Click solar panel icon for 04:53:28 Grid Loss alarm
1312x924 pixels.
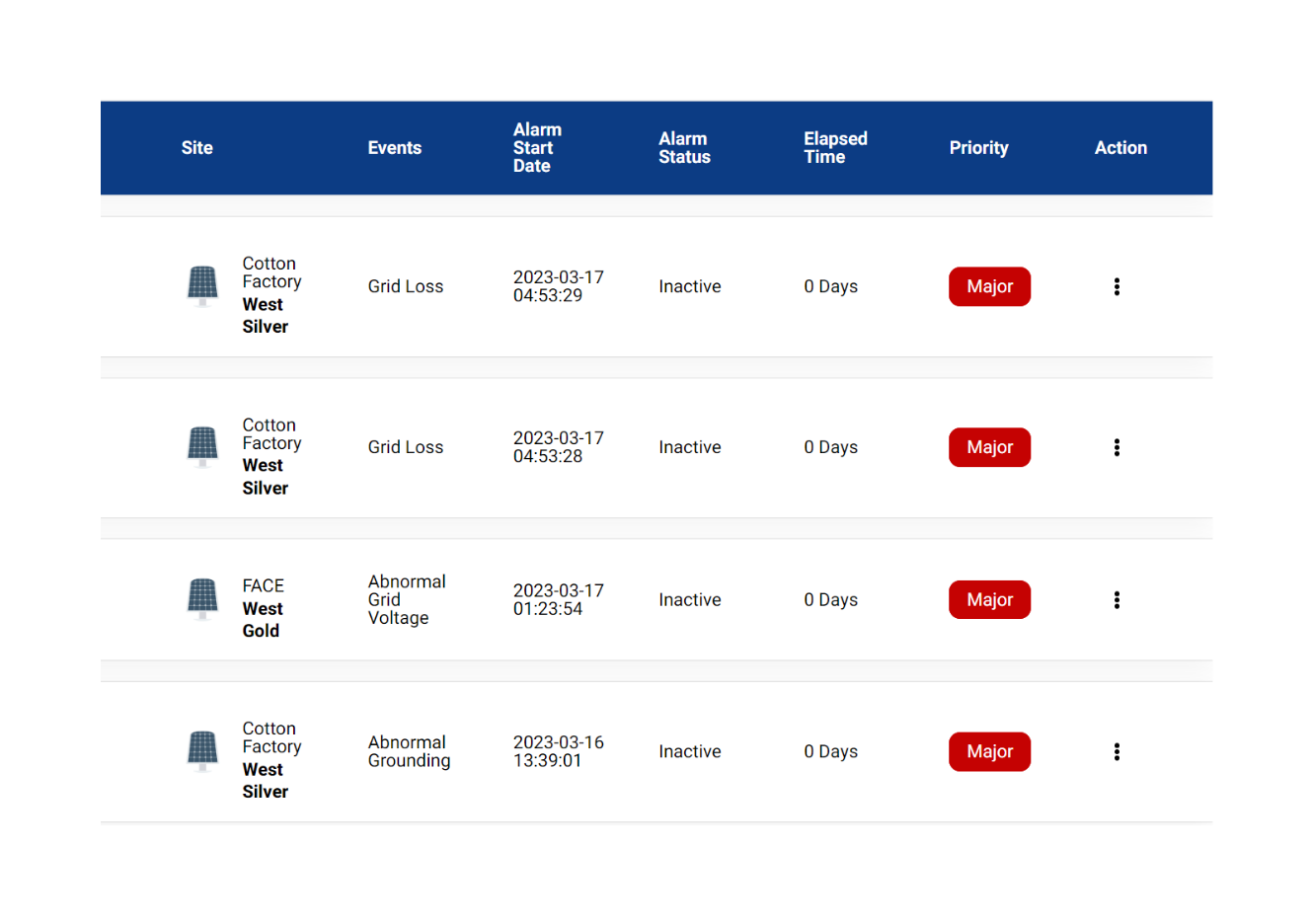click(x=202, y=446)
